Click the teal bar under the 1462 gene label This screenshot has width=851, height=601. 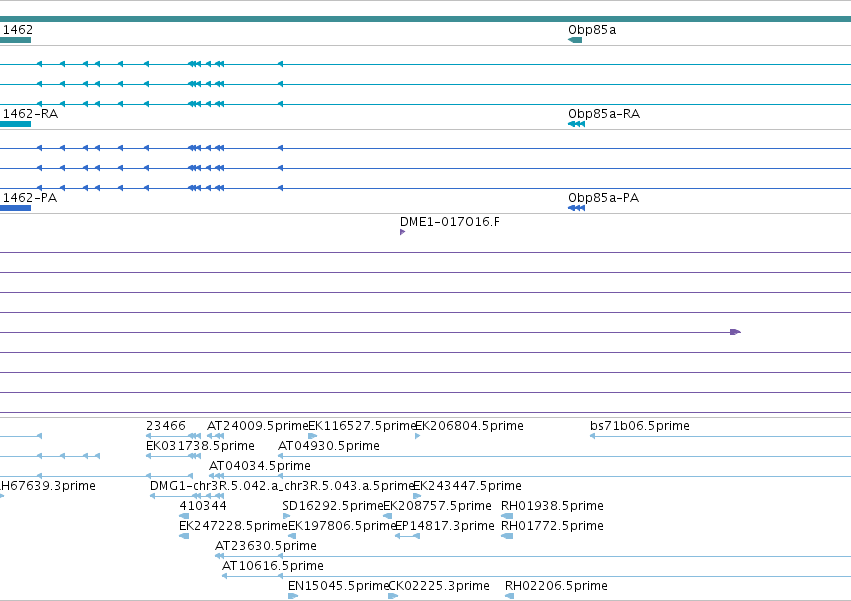pos(15,40)
